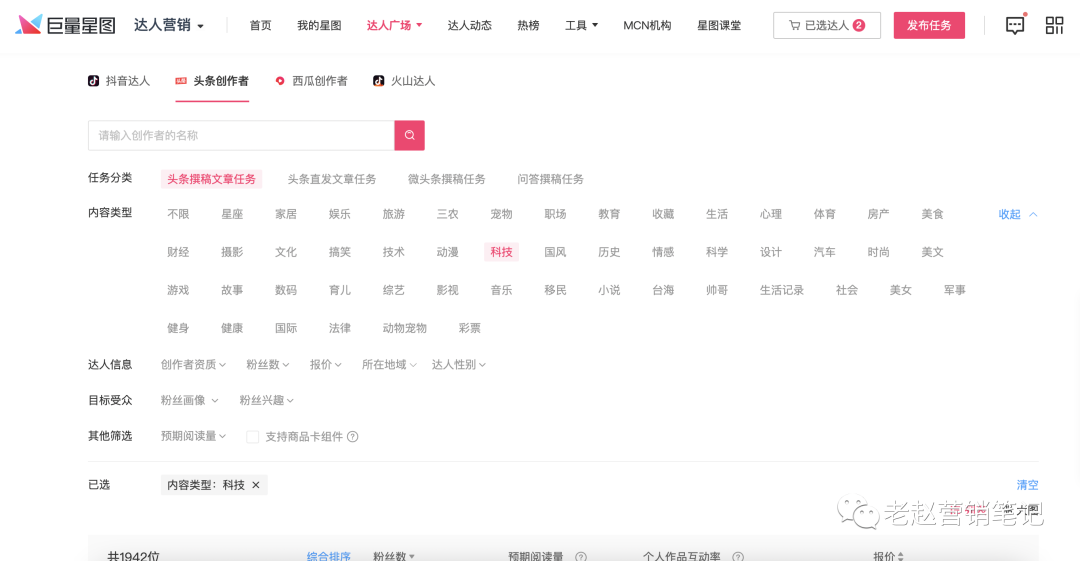This screenshot has width=1080, height=561.
Task: Open the 创作者资质 filter dropdown
Action: (x=193, y=365)
